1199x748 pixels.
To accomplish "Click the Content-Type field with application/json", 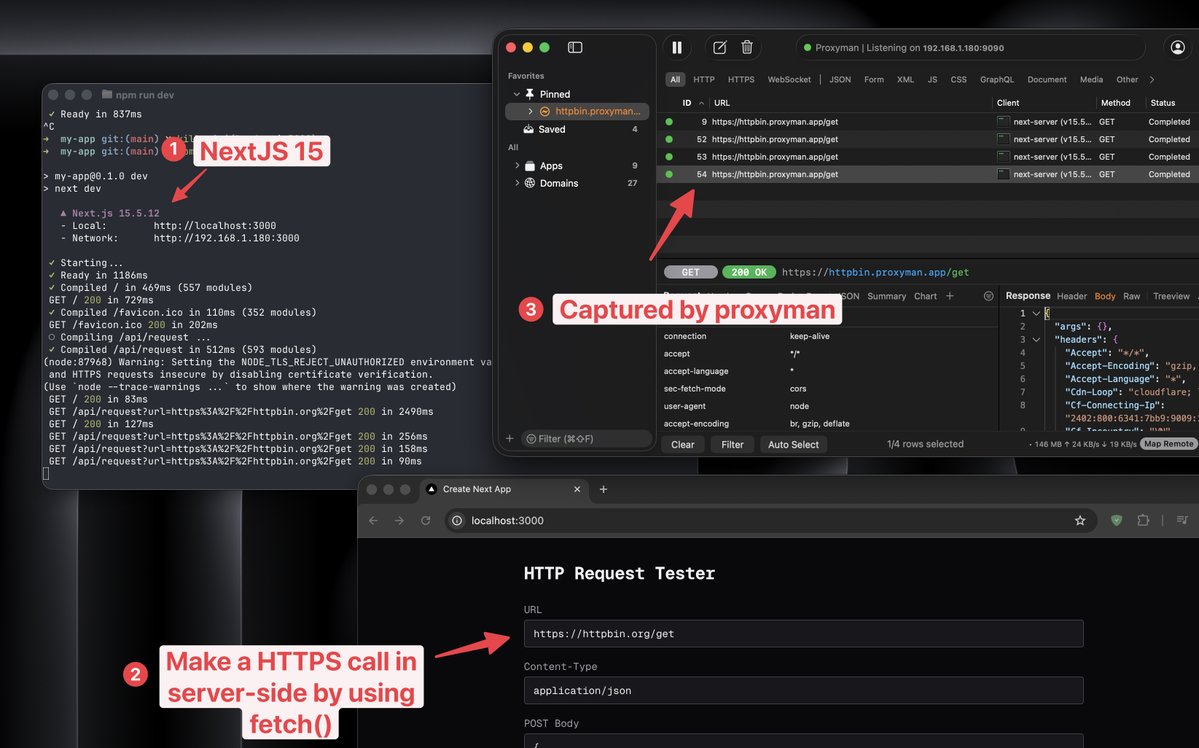I will click(x=803, y=690).
